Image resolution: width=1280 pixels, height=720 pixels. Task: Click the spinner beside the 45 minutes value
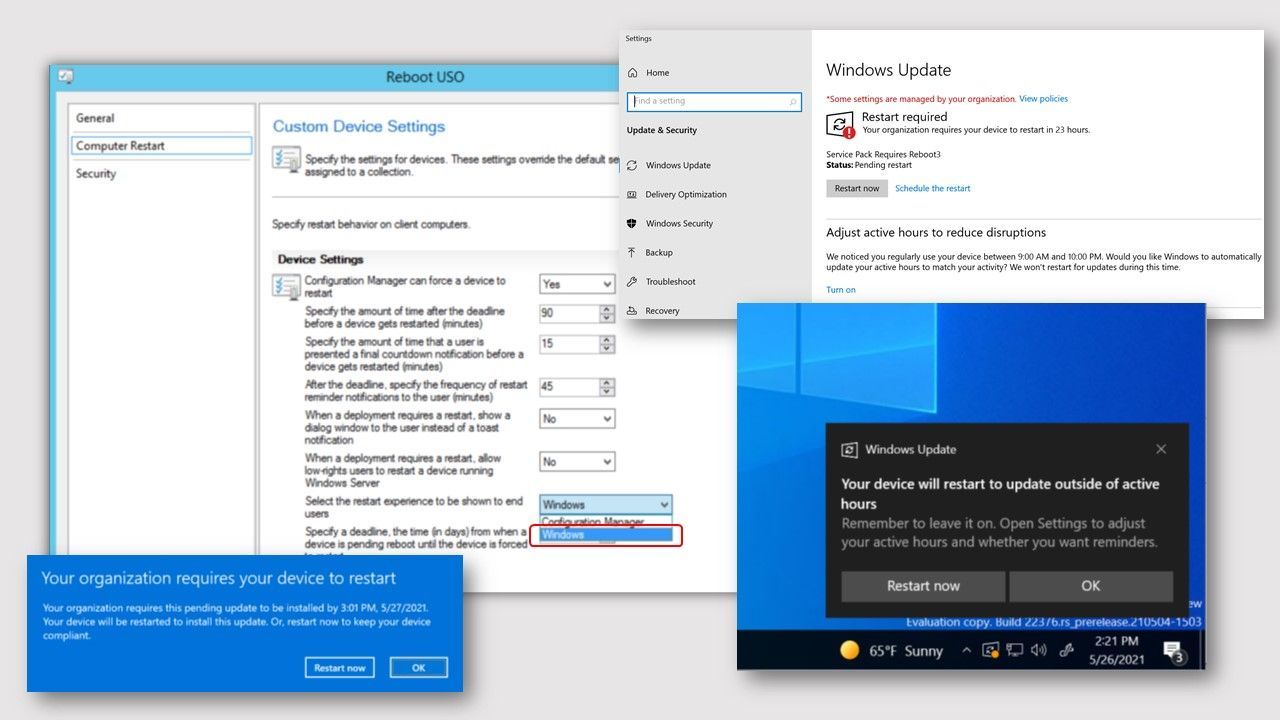tap(607, 387)
